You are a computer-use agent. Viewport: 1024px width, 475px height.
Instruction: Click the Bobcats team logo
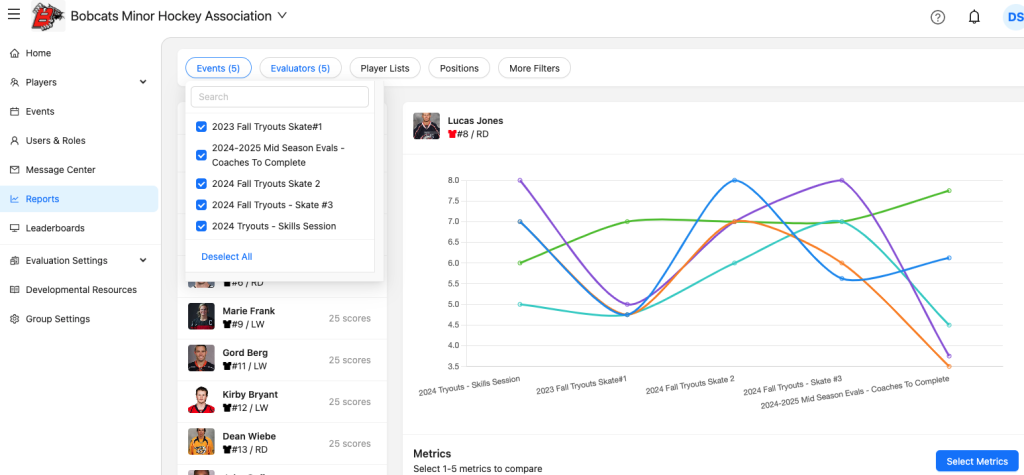point(45,16)
